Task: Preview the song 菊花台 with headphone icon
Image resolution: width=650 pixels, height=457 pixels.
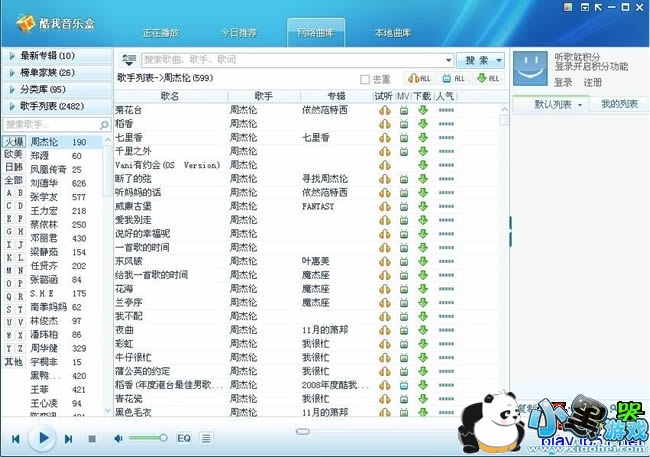Action: (x=385, y=110)
